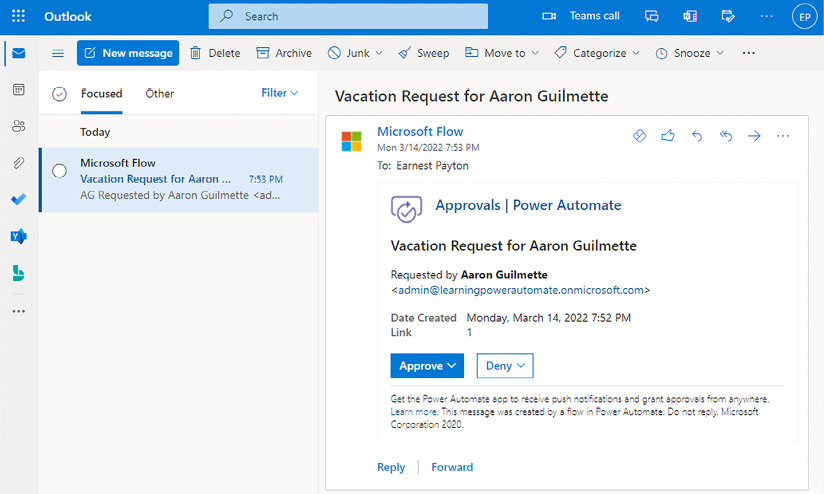This screenshot has height=494, width=824.
Task: Switch to the Other tab
Action: click(159, 94)
